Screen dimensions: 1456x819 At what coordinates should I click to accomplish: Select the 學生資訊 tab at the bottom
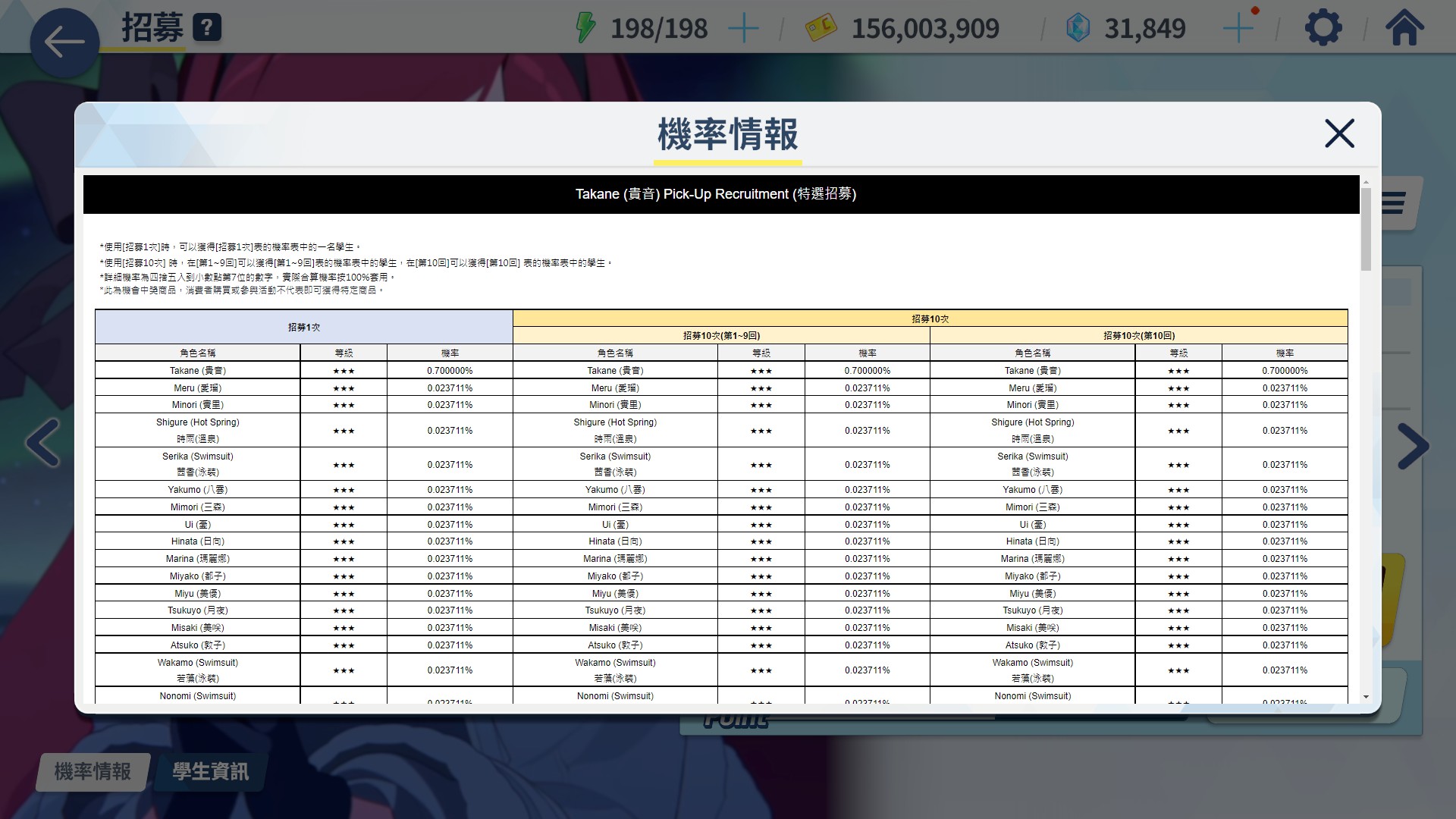(210, 772)
